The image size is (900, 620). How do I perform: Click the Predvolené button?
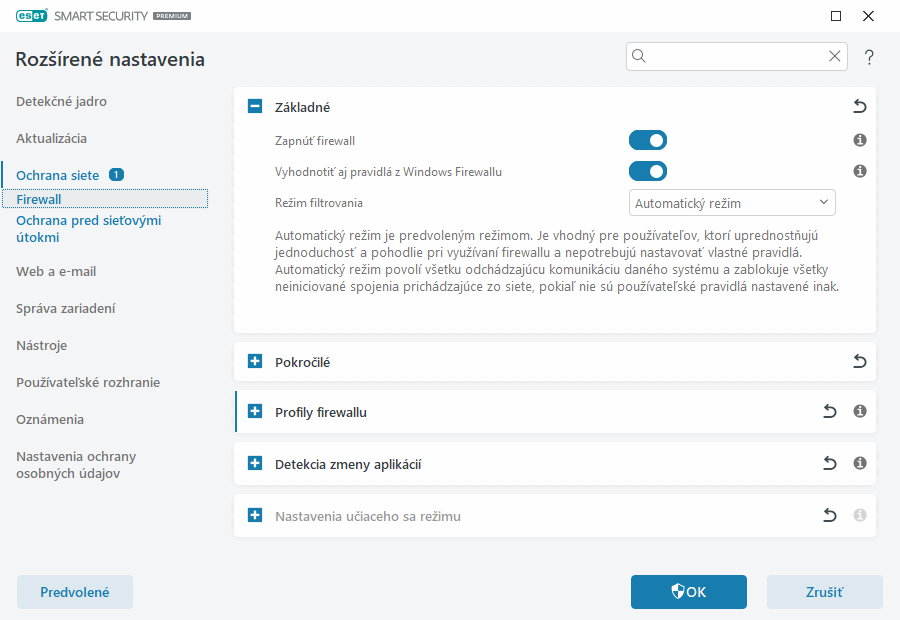[74, 592]
